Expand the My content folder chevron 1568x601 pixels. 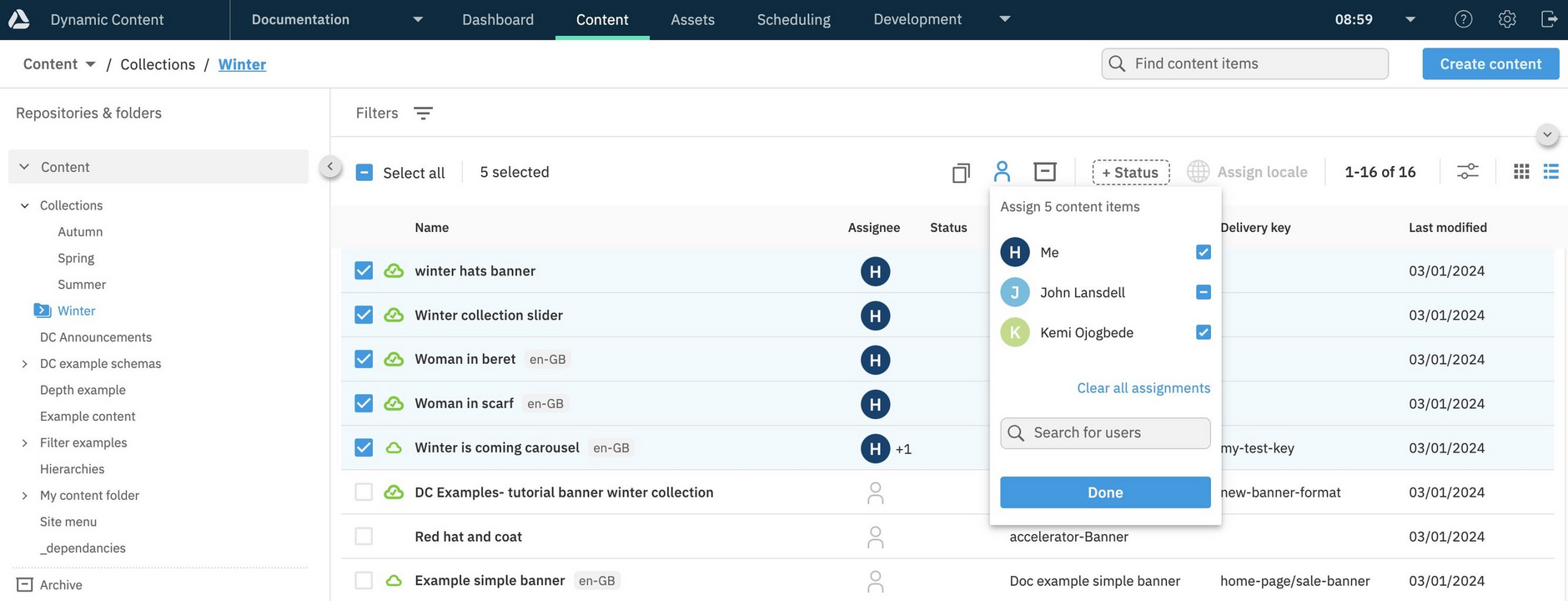pos(24,496)
